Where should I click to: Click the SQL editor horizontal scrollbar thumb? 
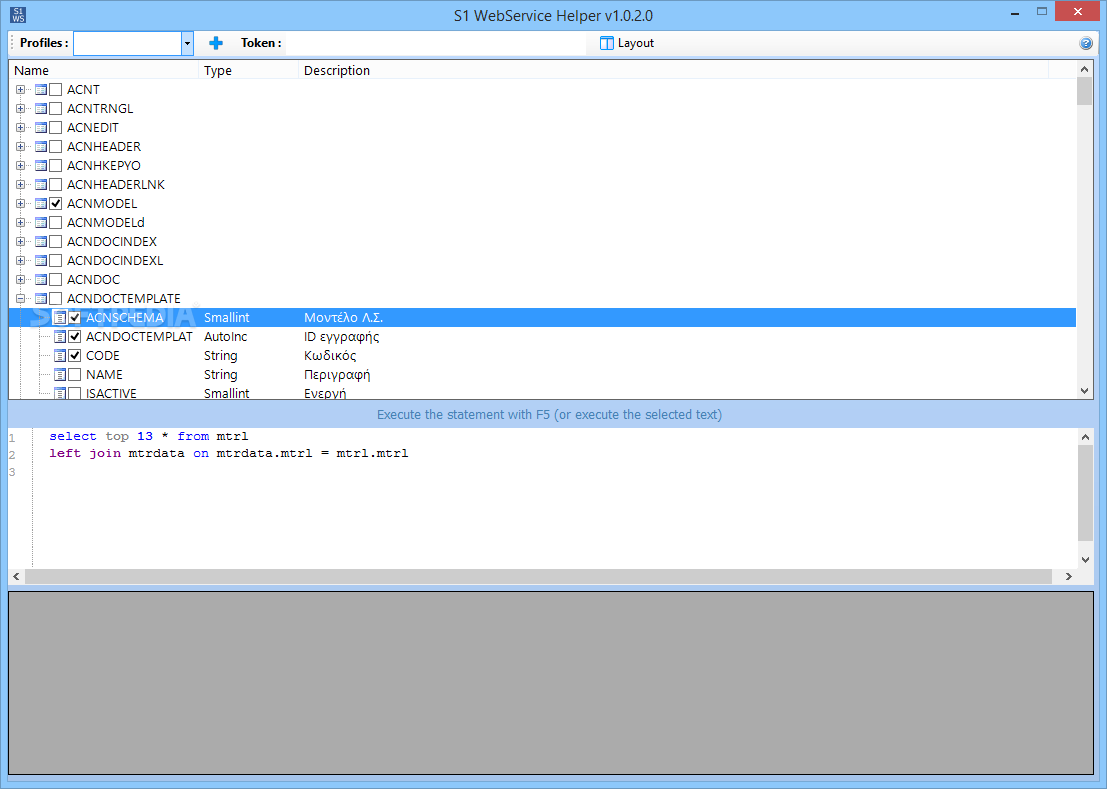click(x=538, y=577)
